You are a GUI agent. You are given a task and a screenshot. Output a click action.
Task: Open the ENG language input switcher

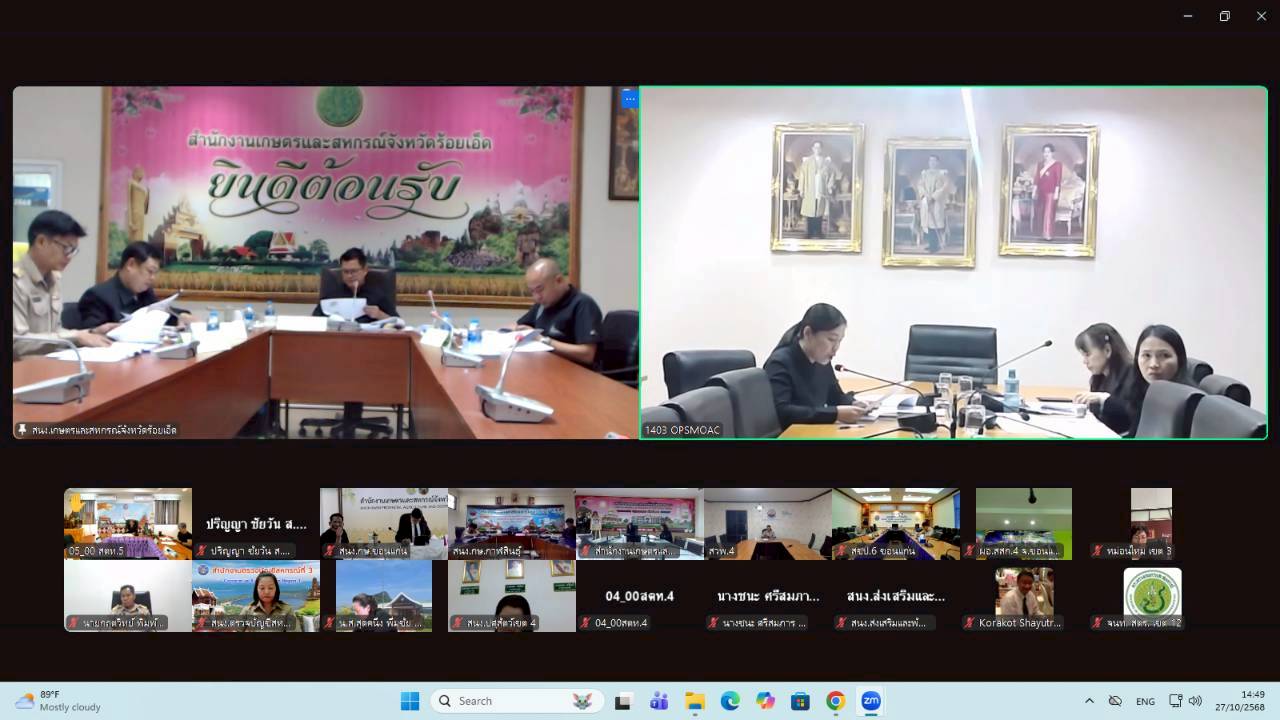coord(1145,701)
